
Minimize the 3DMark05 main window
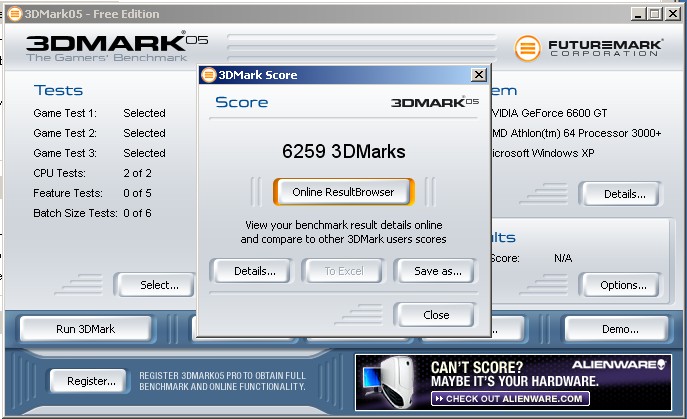tap(637, 14)
